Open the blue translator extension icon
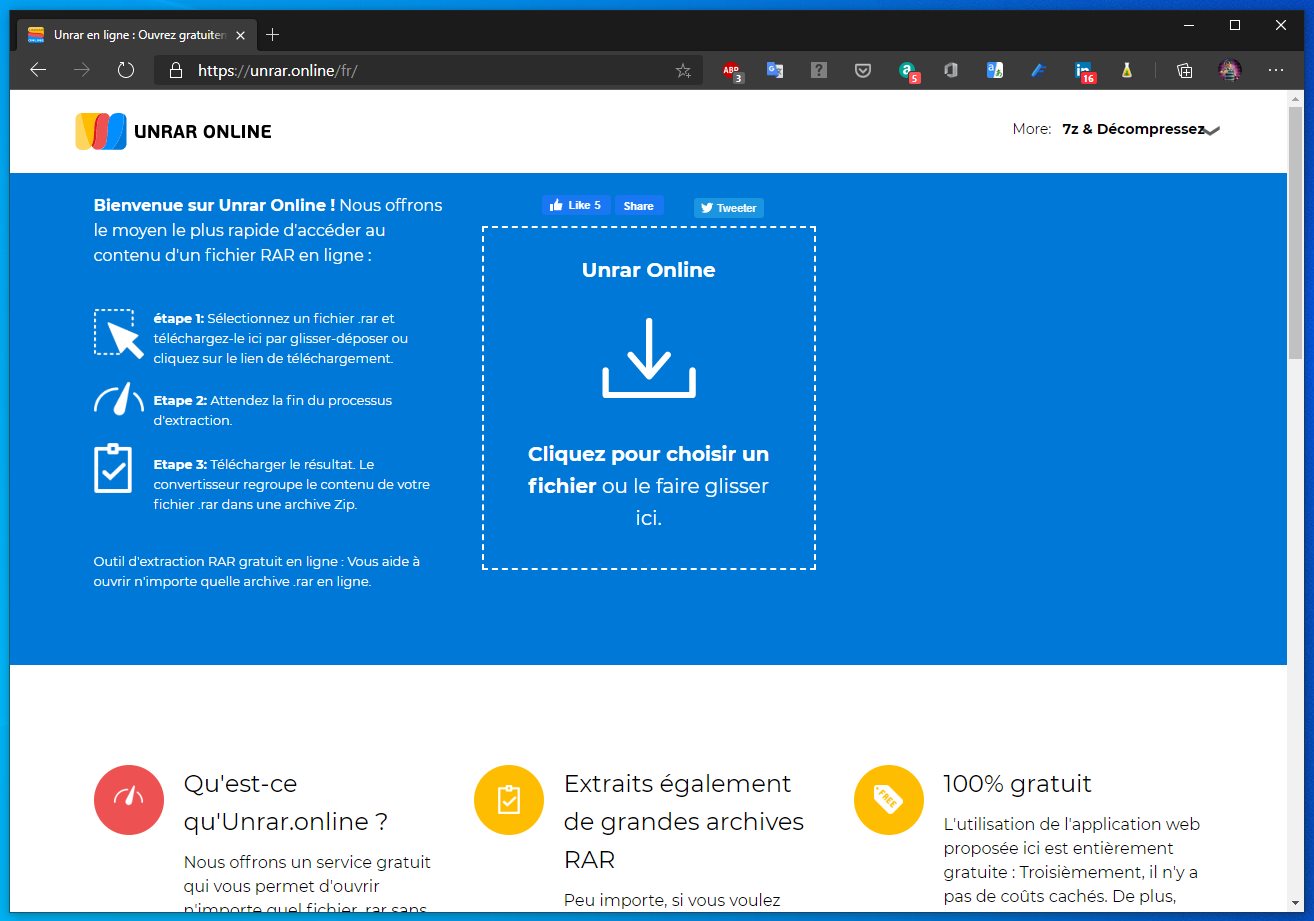Image resolution: width=1314 pixels, height=921 pixels. coord(995,70)
